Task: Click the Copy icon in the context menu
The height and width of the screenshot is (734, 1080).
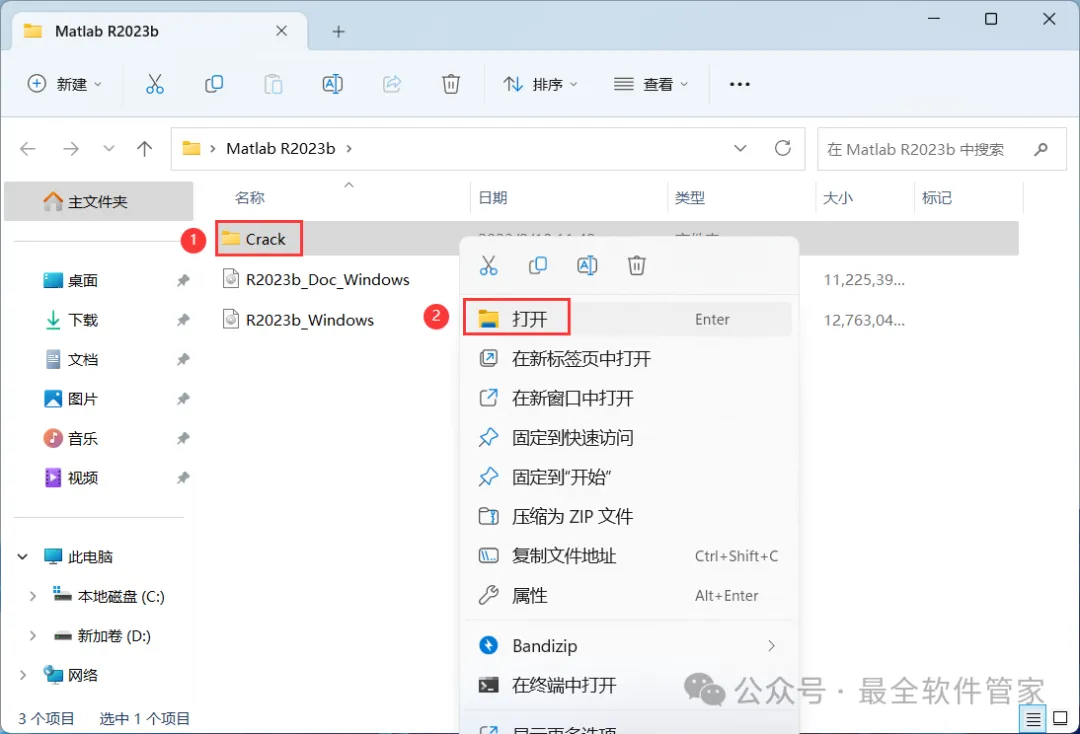Action: coord(537,265)
